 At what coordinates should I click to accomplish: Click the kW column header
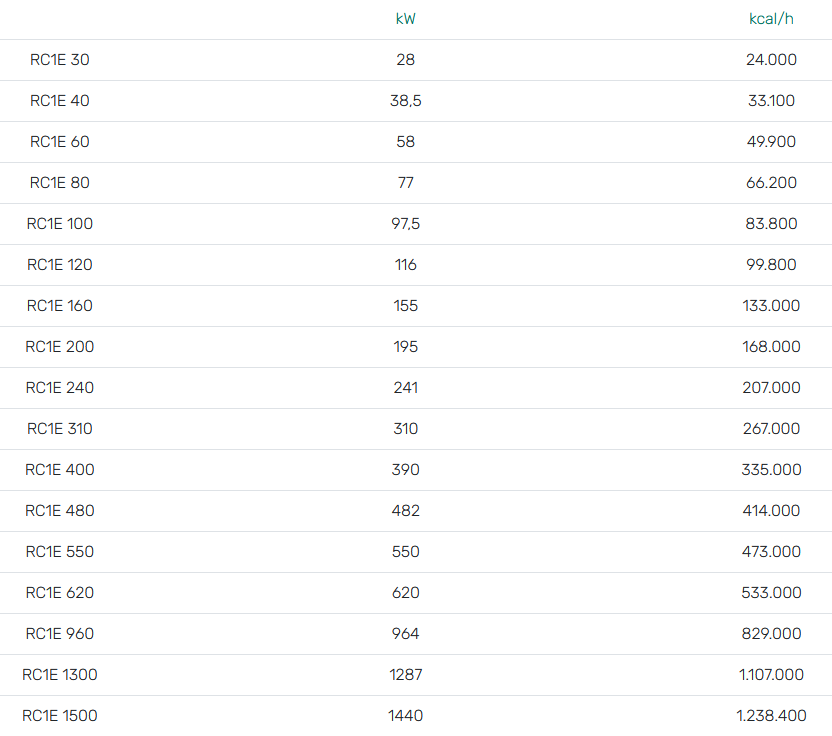point(405,19)
